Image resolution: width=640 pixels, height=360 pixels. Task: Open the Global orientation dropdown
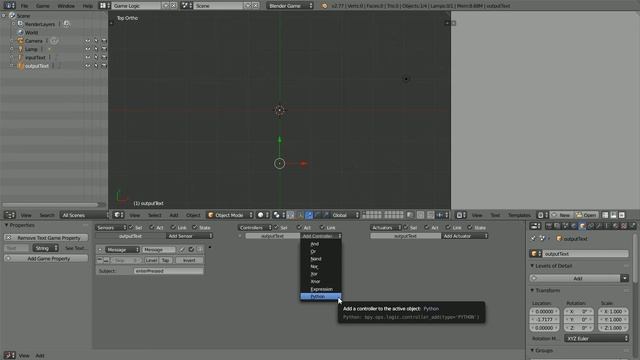click(x=345, y=215)
